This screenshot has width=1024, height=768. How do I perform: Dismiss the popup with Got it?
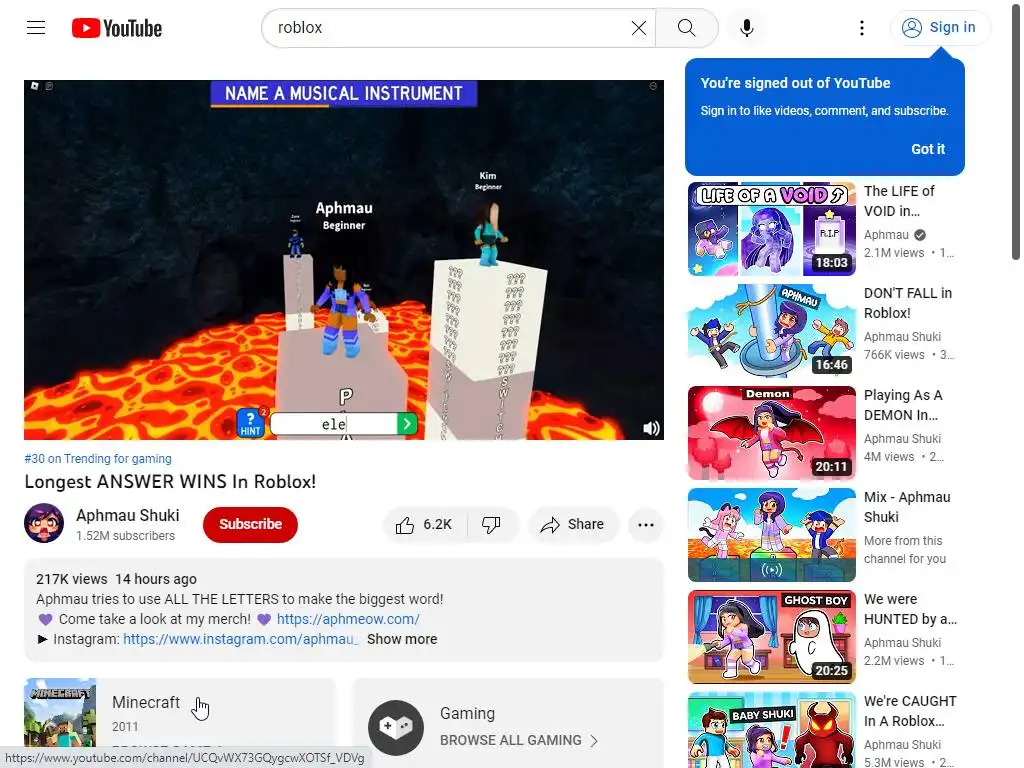(928, 149)
